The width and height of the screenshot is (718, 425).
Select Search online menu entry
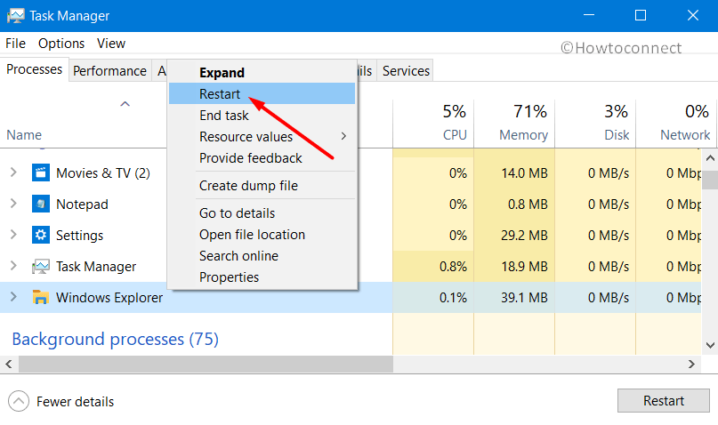pos(261,256)
